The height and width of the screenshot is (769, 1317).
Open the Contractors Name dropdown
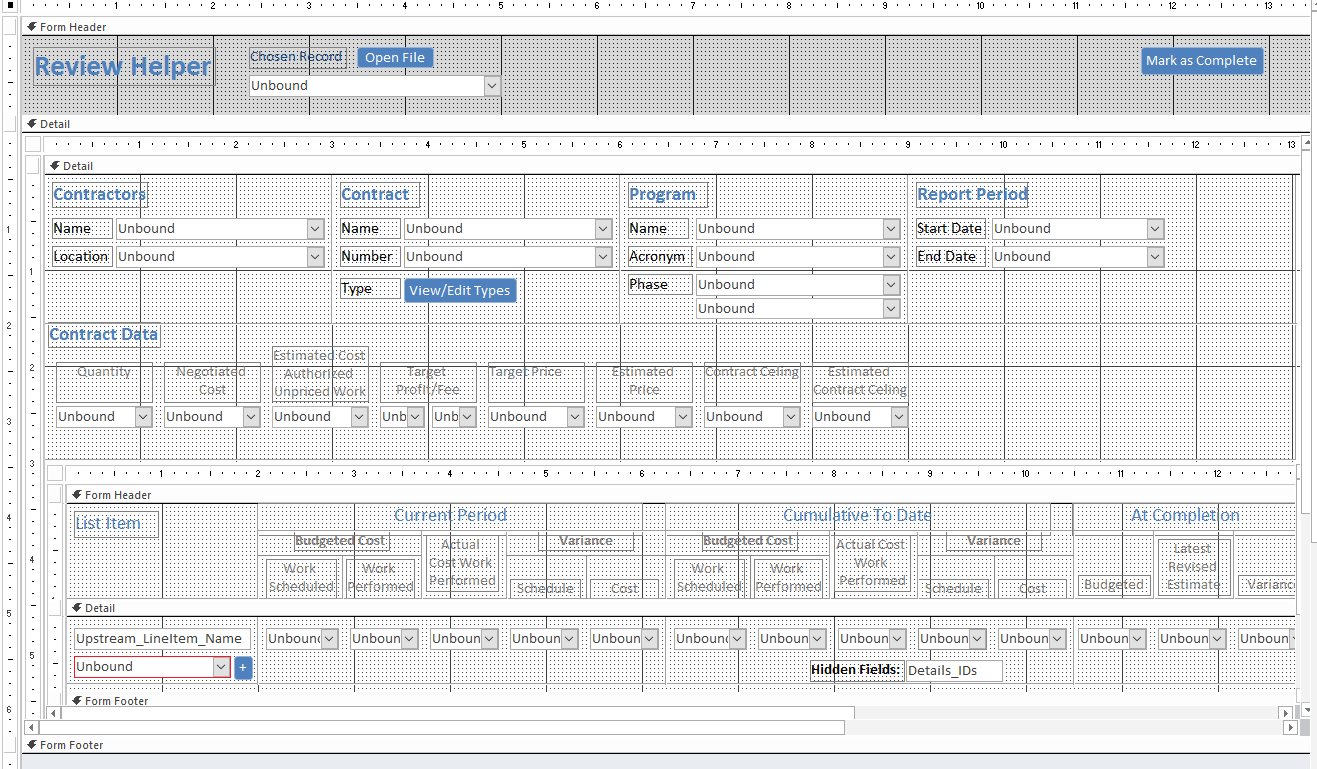315,229
